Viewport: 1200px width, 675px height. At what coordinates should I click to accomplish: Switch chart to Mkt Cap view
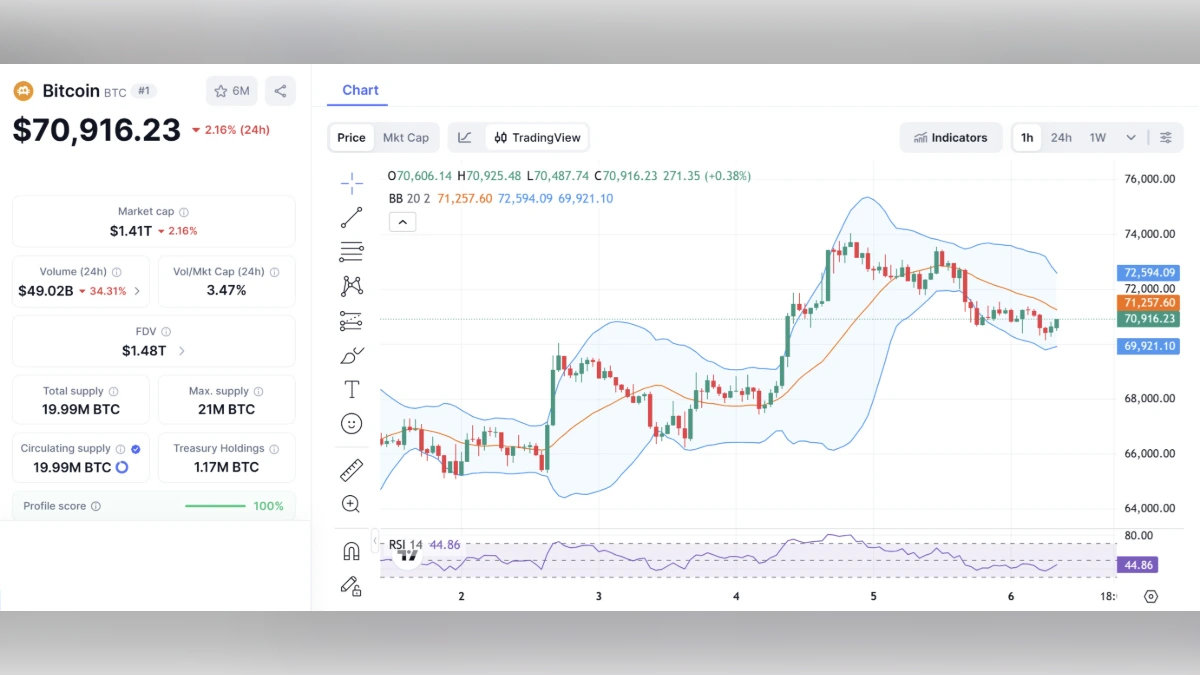[406, 137]
